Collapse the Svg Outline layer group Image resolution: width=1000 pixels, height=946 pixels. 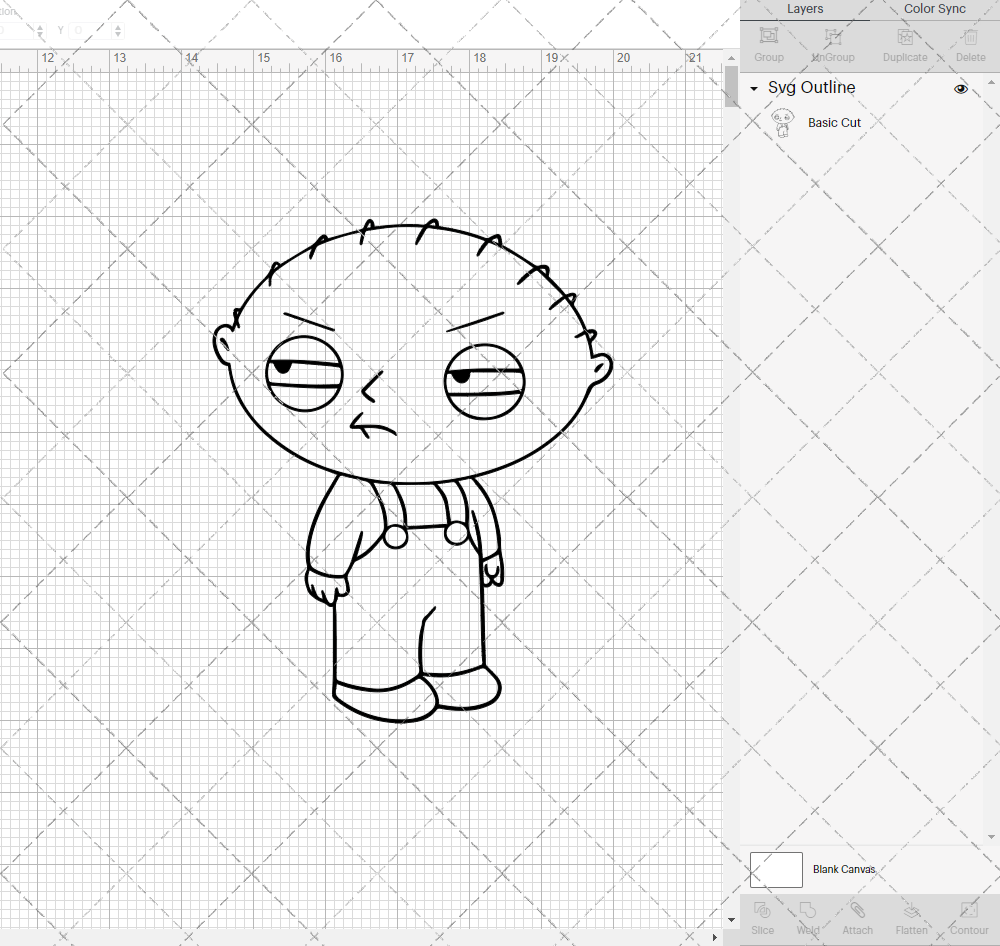[753, 88]
